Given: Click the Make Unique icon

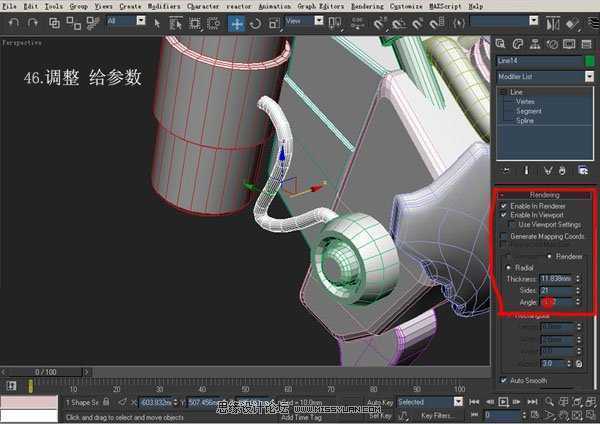Looking at the screenshot, I should (x=548, y=170).
